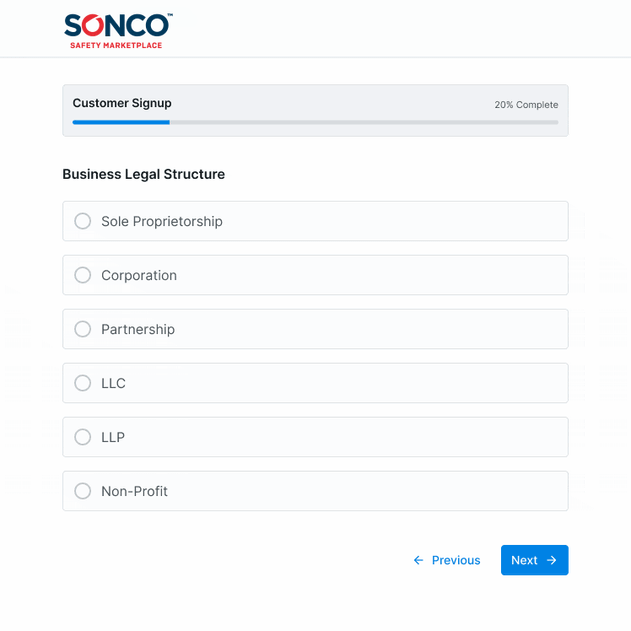The image size is (631, 631).
Task: Click the Customer Signup header title
Action: coord(122,103)
